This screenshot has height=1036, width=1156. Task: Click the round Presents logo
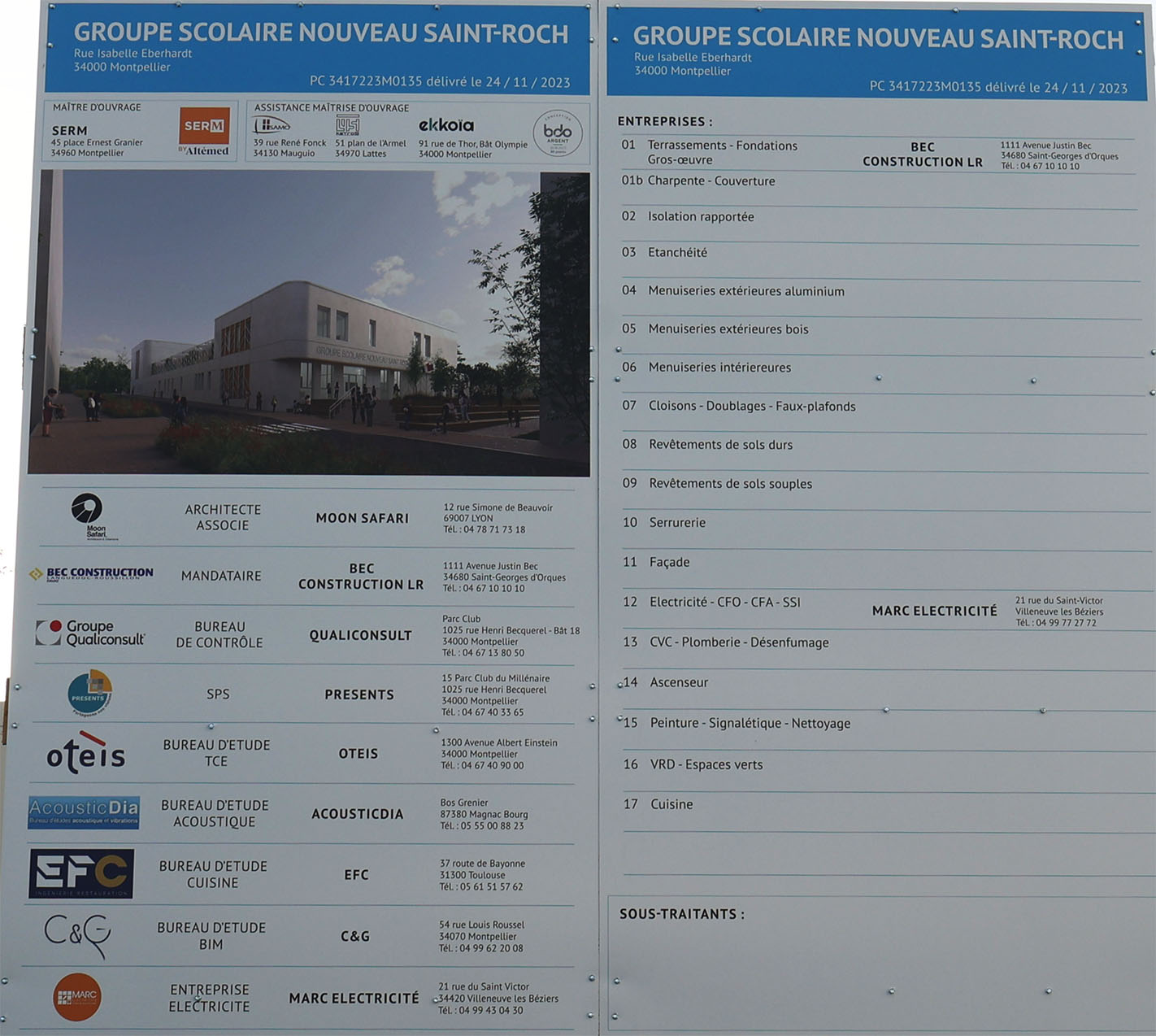89,692
